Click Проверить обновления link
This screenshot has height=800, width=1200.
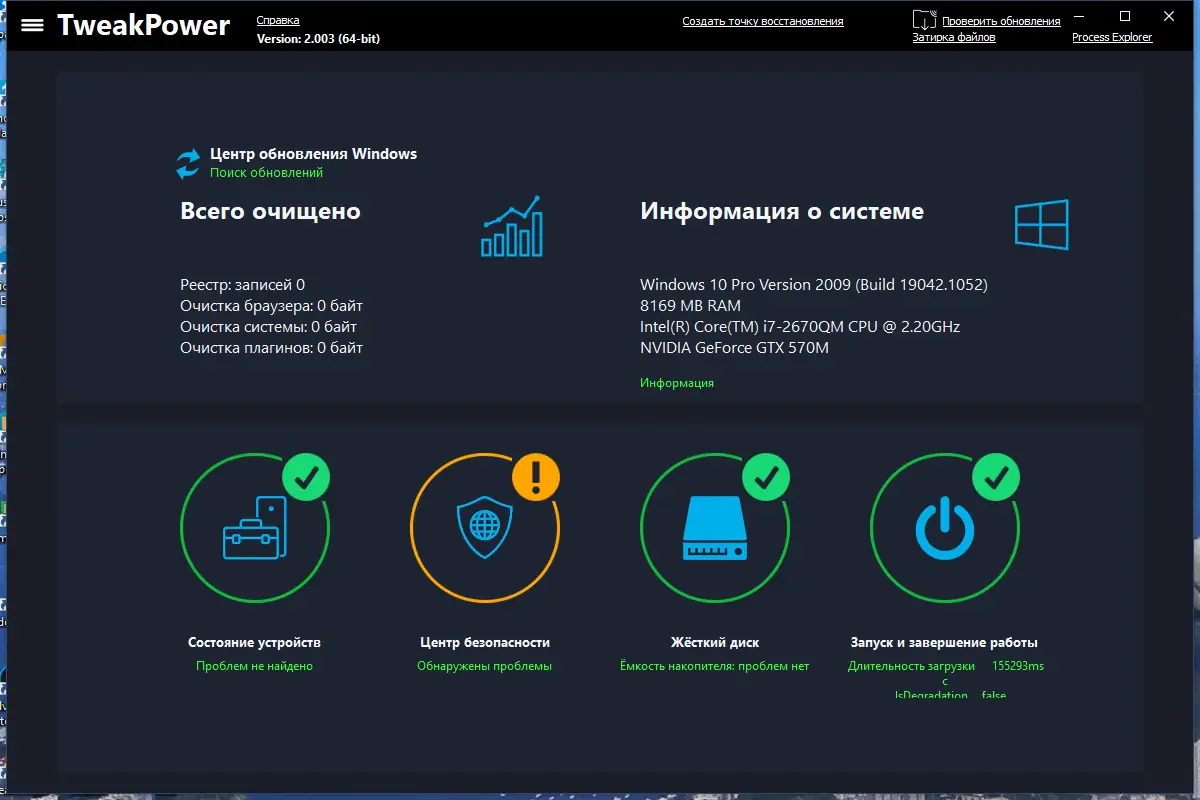coord(1001,21)
